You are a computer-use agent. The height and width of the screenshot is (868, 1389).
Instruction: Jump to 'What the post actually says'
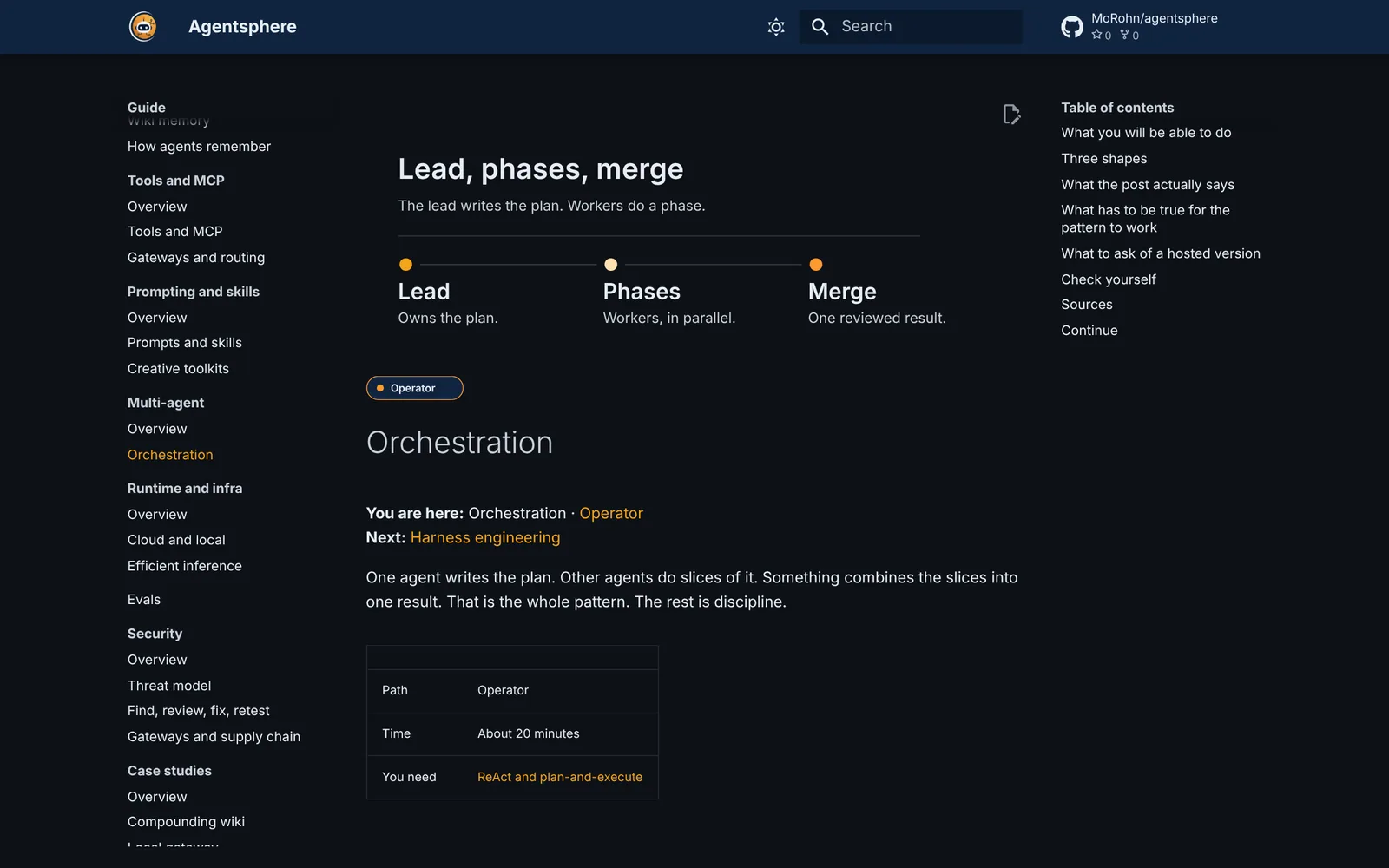point(1148,185)
